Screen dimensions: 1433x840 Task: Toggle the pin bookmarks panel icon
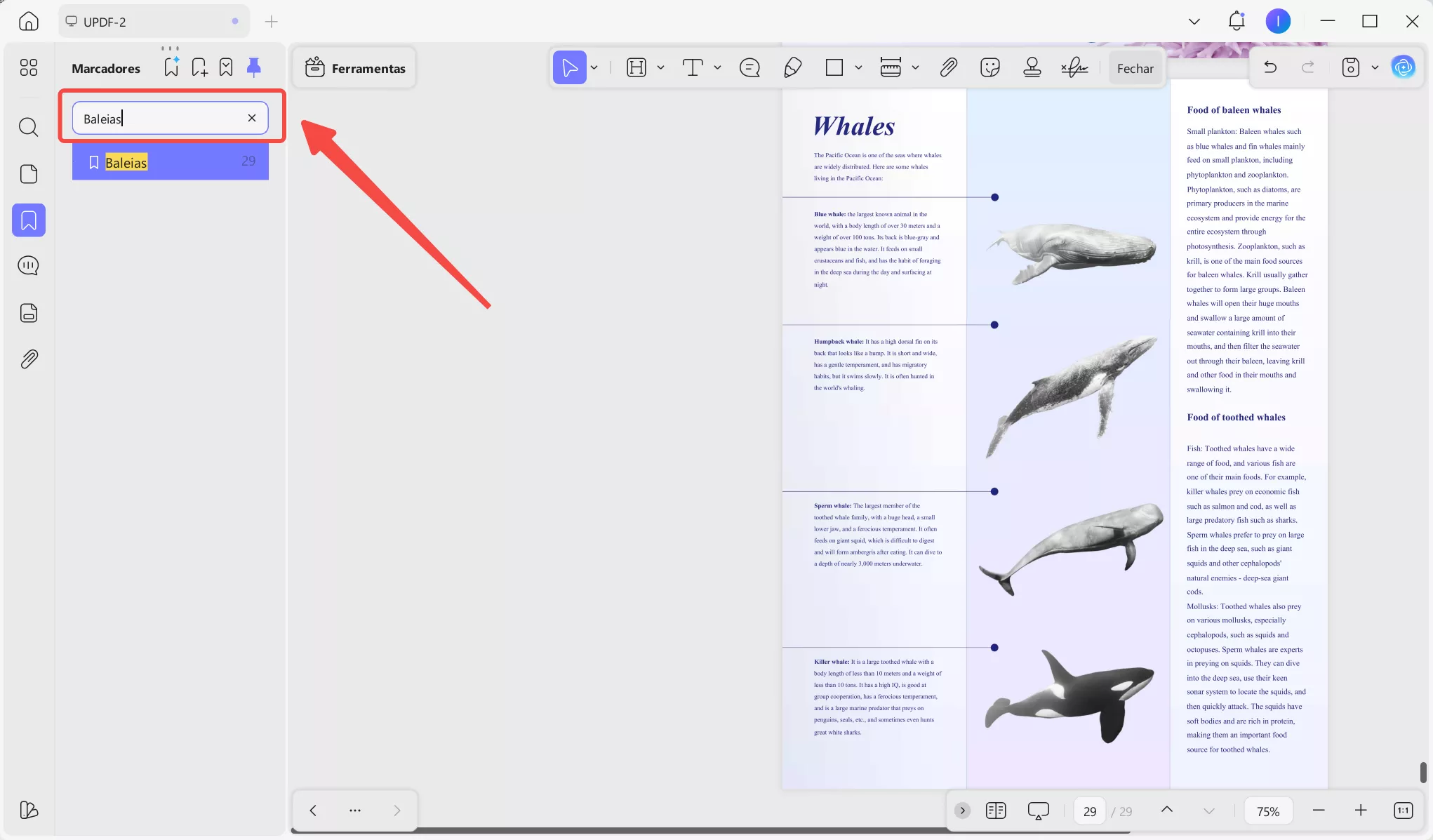[x=254, y=67]
